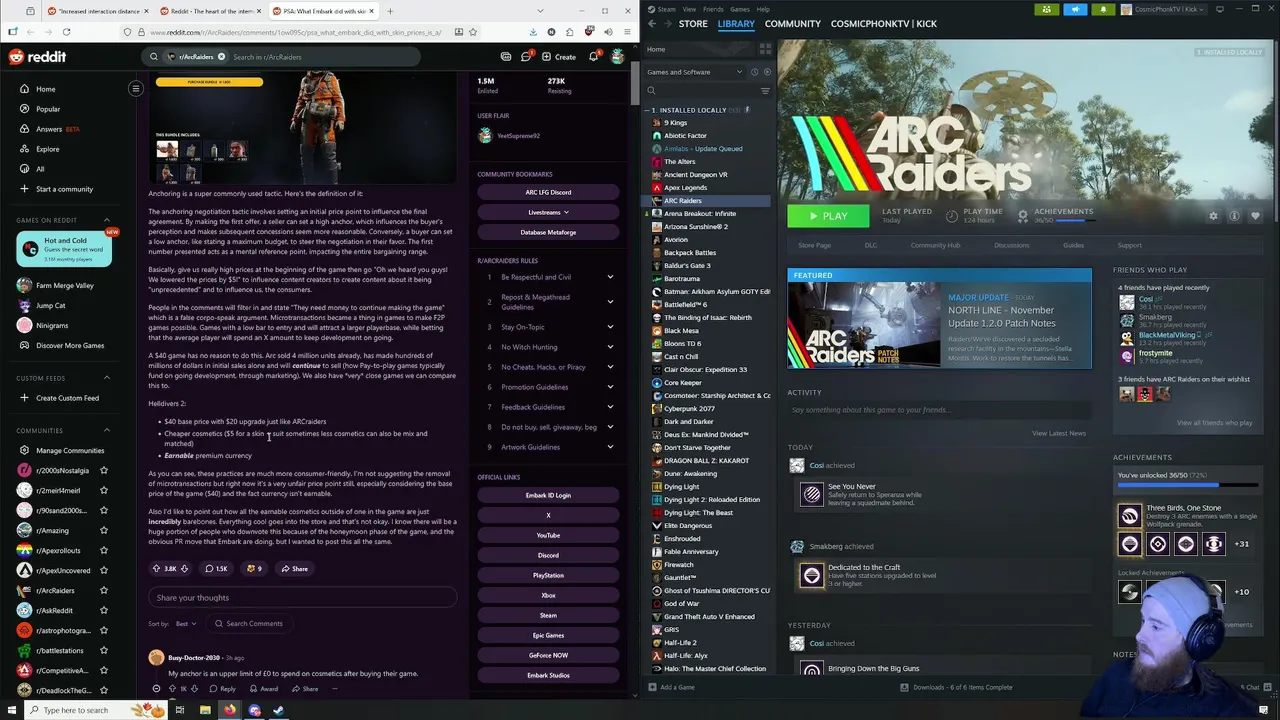Toggle star for r/ApexUncovered community
1280x720 pixels.
[x=103, y=570]
